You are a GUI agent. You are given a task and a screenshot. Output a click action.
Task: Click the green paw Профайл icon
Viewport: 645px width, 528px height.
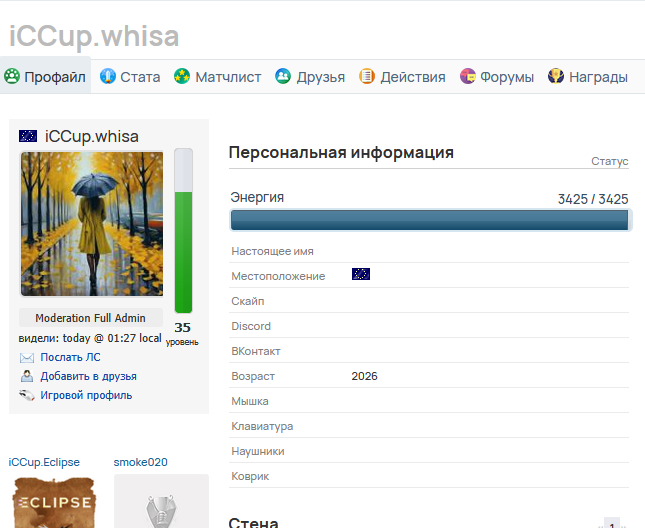pos(12,76)
